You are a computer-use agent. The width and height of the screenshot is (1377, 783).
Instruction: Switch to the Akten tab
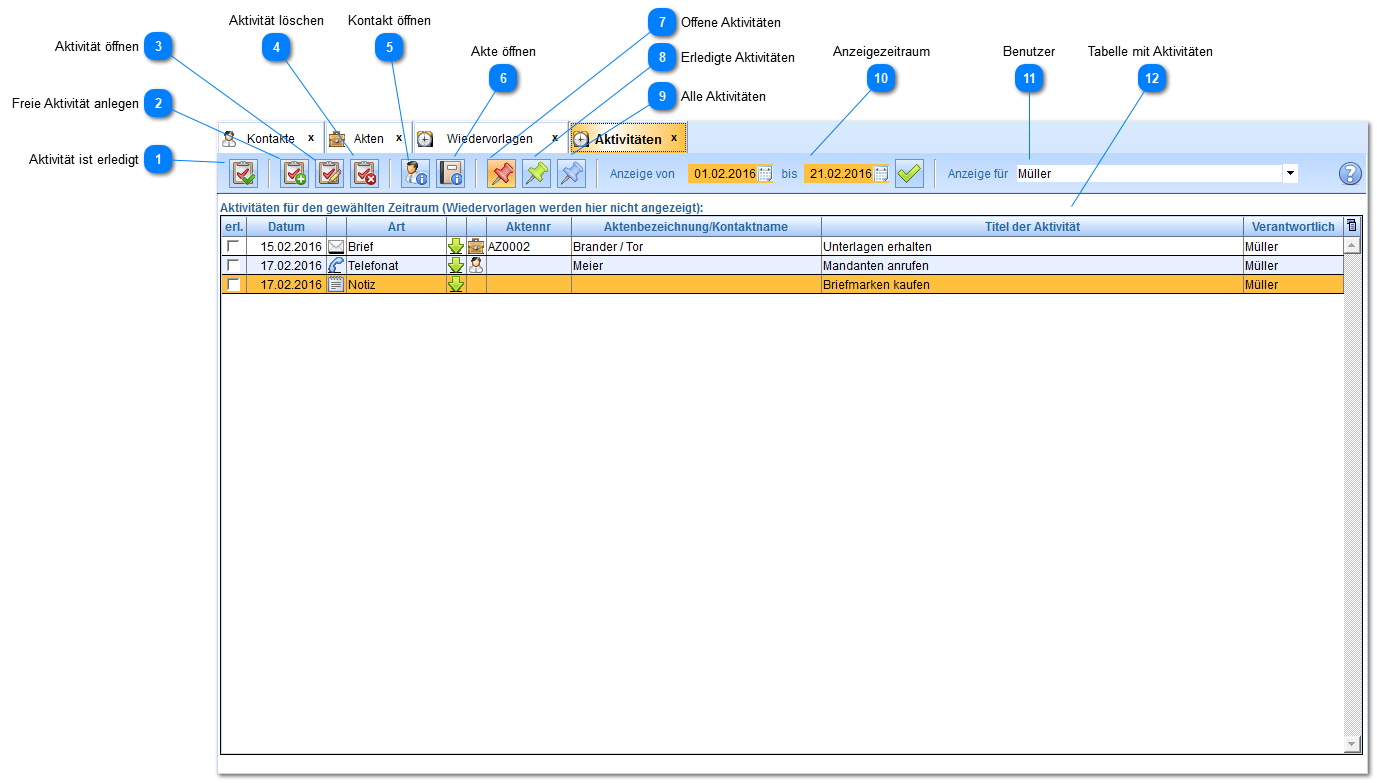368,138
